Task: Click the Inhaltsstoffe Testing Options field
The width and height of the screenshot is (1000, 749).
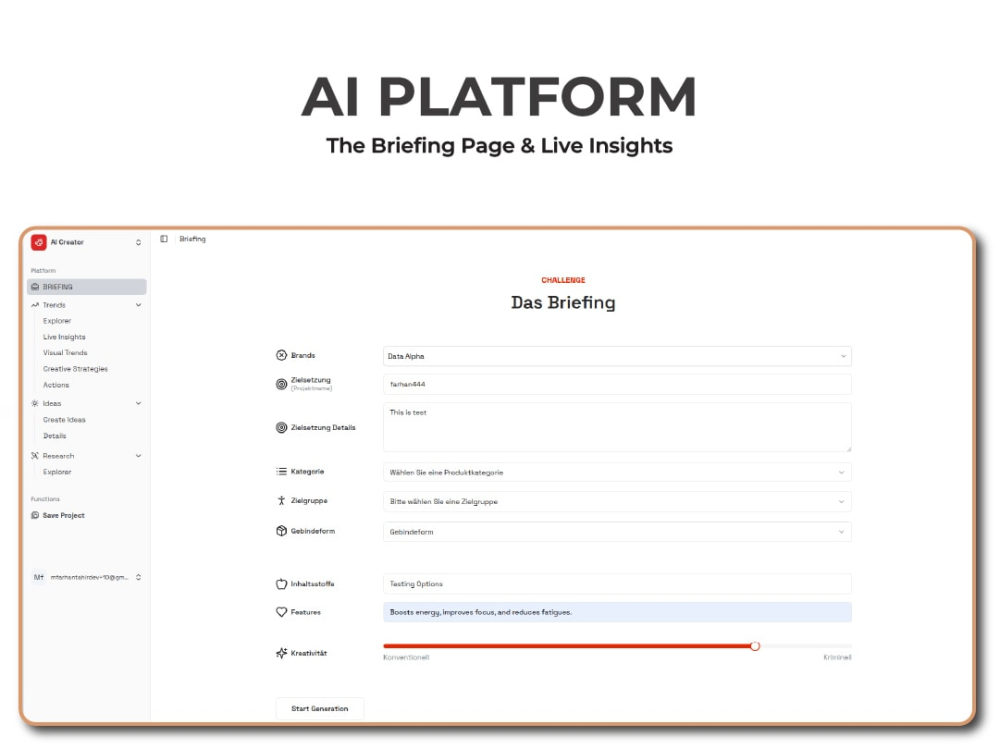Action: tap(617, 584)
